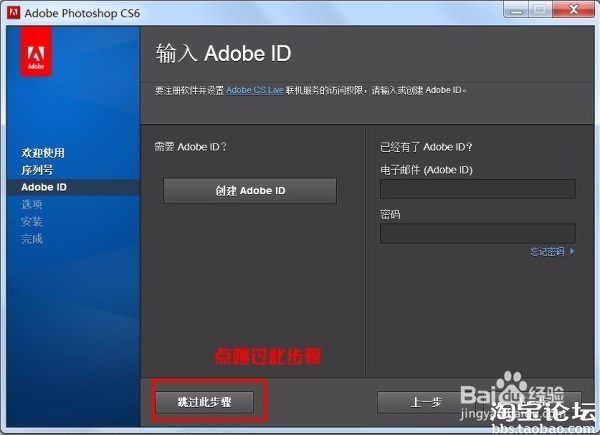Select the 选项 step in sidebar
Screen dimensions: 600x435
pos(32,204)
